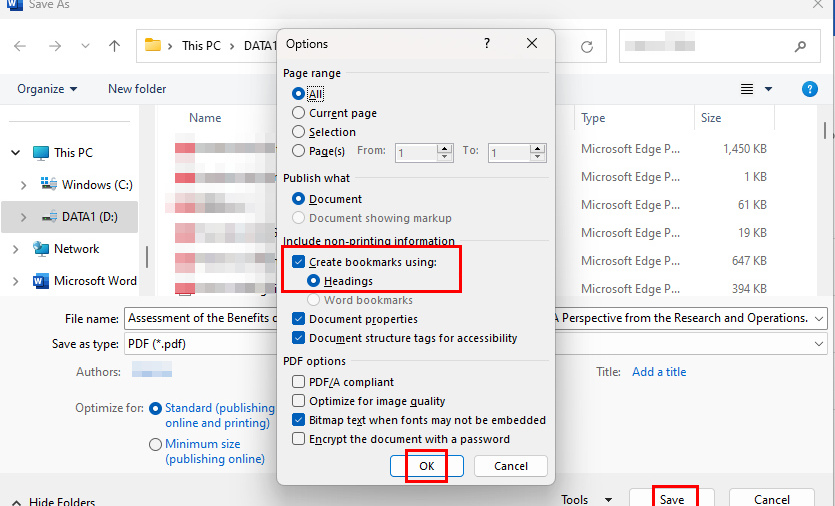Refresh the folder listing
Screen dimensions: 835x506
[x=587, y=47]
